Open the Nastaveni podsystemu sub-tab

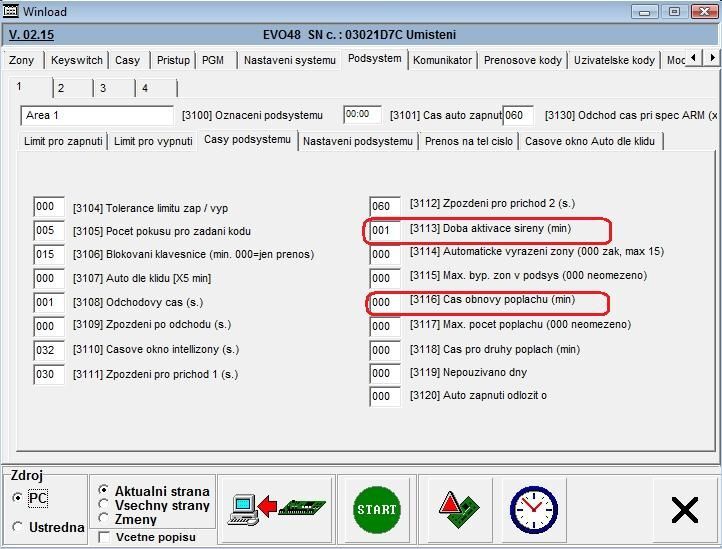[x=358, y=141]
